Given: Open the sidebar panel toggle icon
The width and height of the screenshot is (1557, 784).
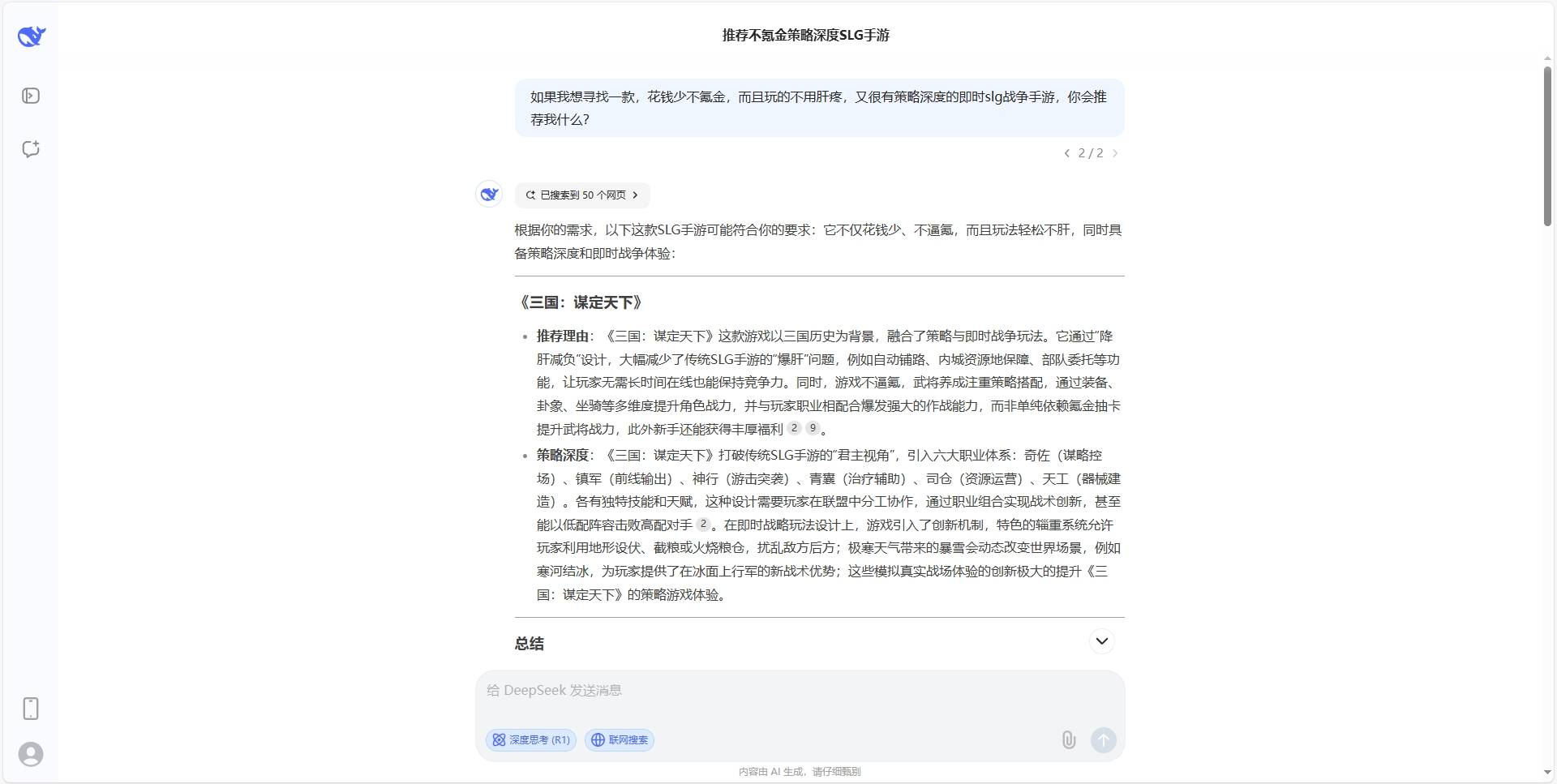Looking at the screenshot, I should tap(31, 96).
